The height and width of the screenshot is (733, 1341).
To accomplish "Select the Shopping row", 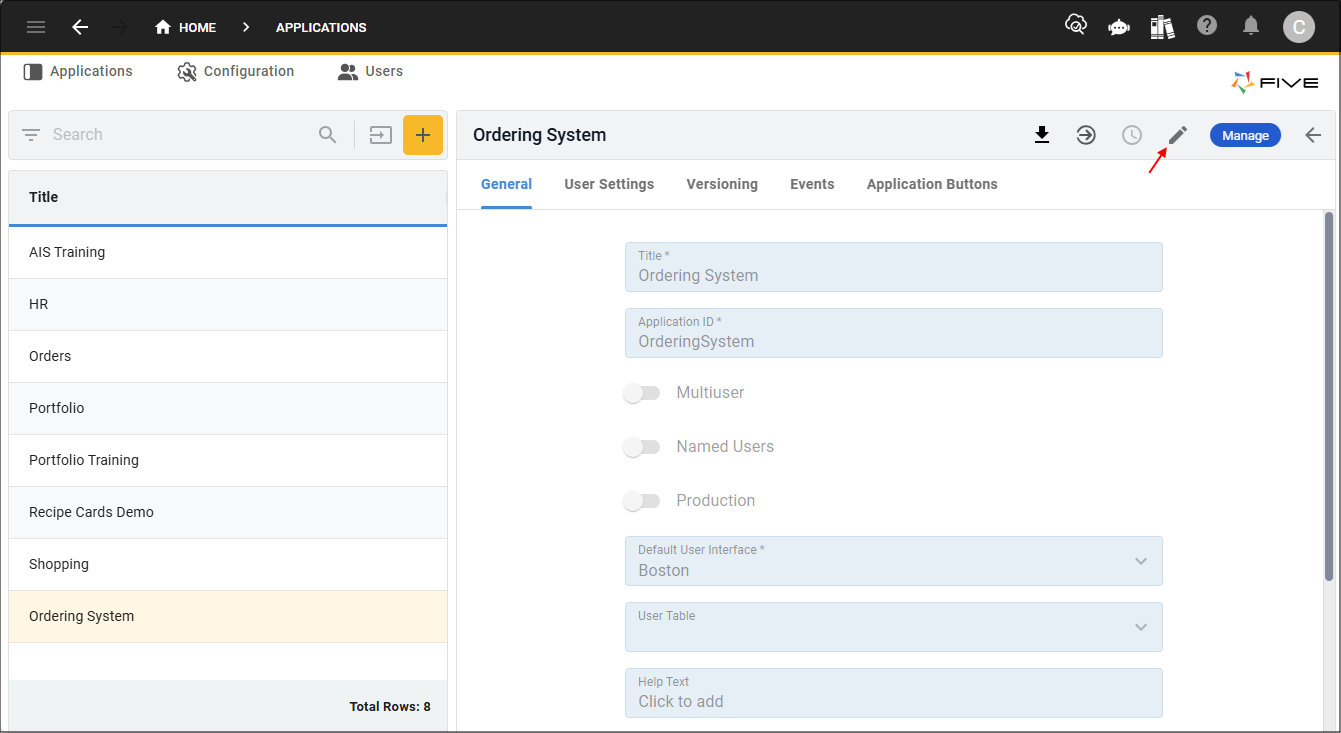I will (x=228, y=565).
